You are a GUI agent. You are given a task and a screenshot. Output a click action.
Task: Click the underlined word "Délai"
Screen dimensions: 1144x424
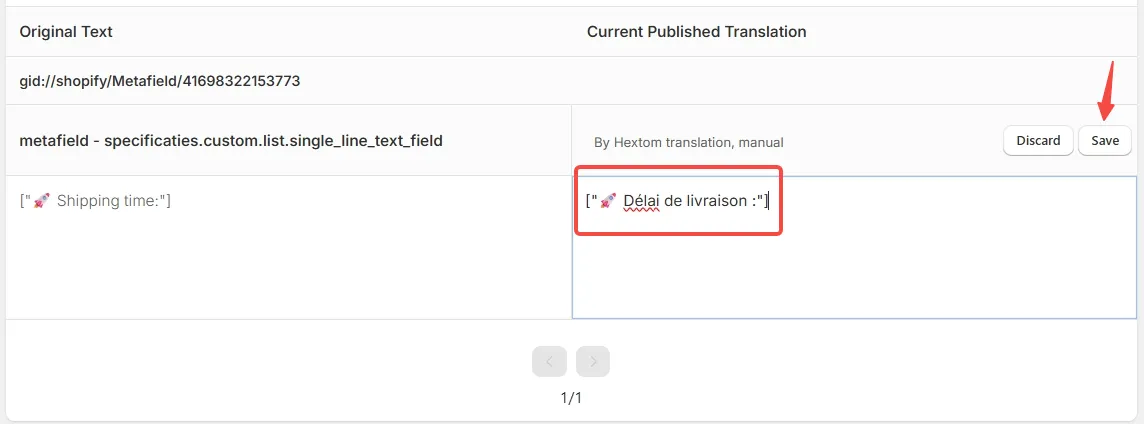pyautogui.click(x=642, y=201)
